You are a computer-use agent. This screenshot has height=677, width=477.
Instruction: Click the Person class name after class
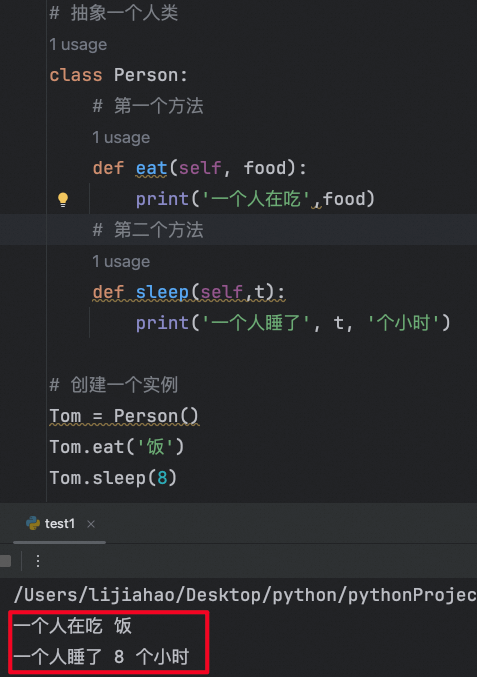pyautogui.click(x=146, y=75)
